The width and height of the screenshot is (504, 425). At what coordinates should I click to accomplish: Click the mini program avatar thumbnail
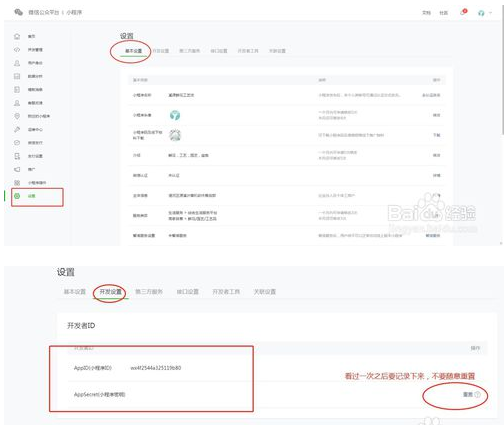click(x=175, y=115)
